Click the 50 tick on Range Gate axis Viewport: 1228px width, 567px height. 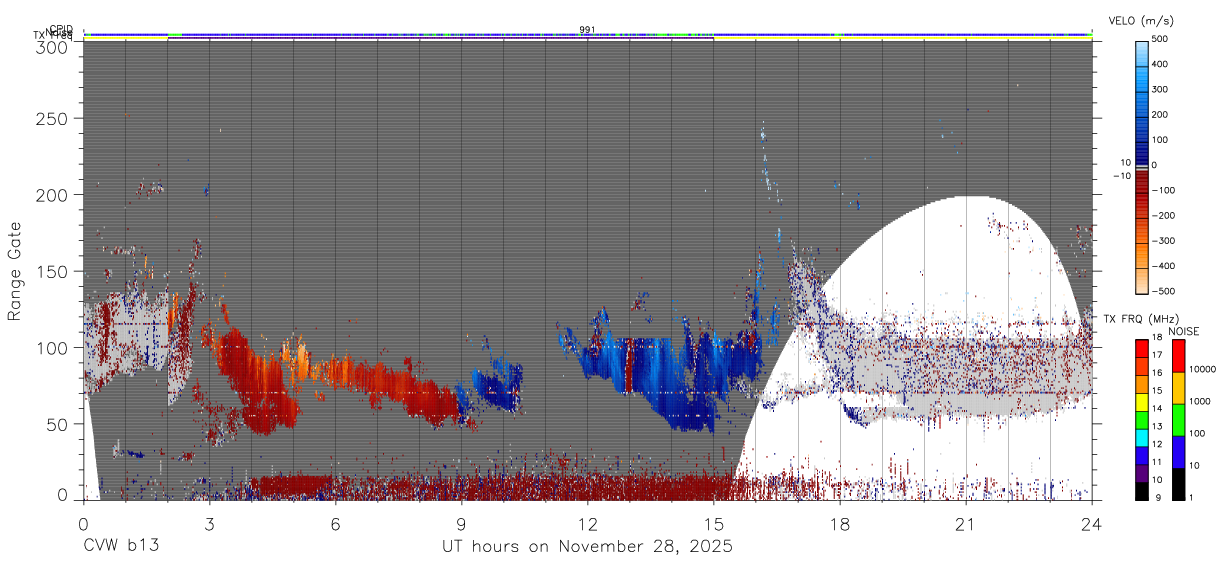[x=57, y=424]
